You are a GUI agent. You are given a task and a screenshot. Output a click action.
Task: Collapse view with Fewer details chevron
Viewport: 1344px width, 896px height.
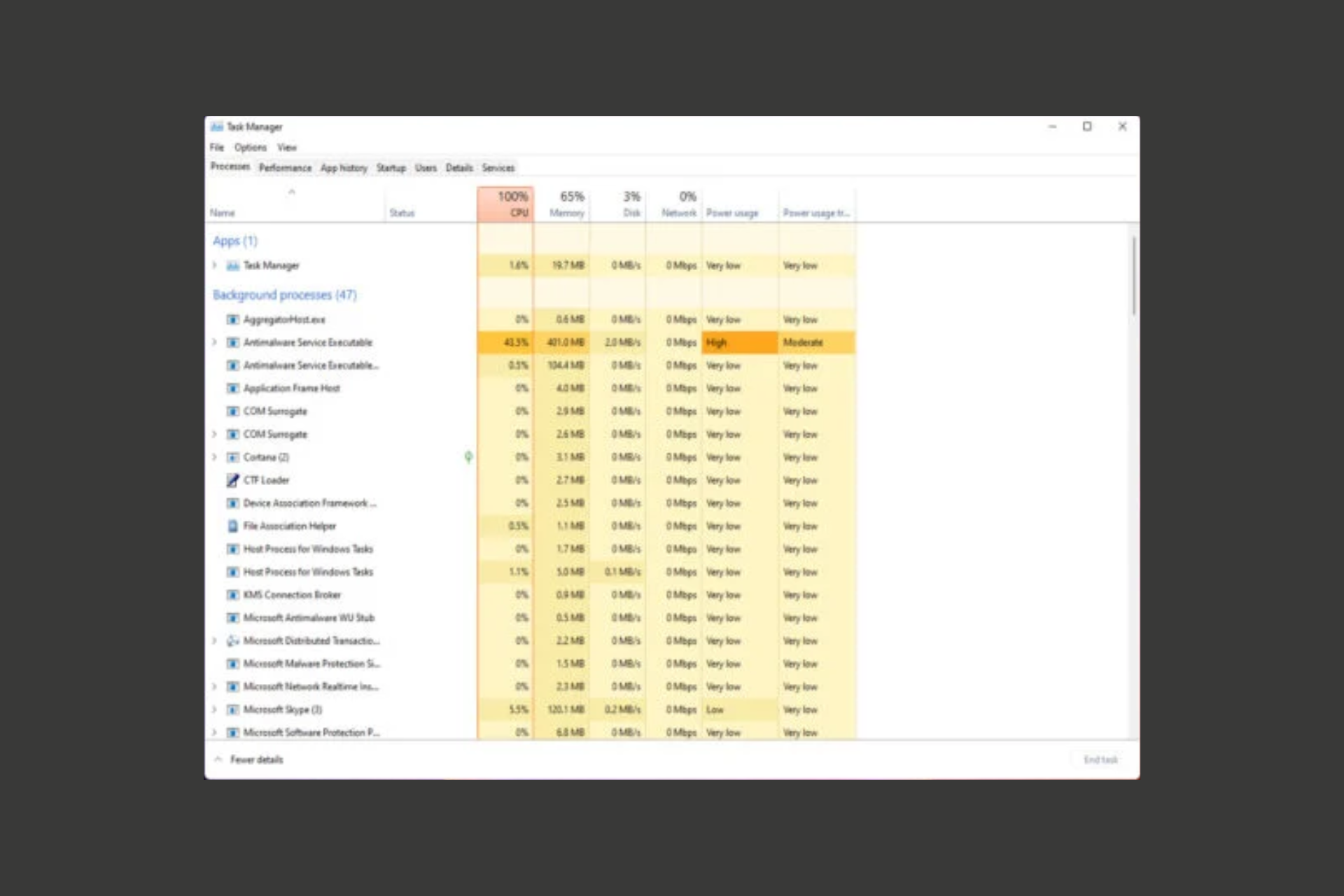pyautogui.click(x=218, y=759)
